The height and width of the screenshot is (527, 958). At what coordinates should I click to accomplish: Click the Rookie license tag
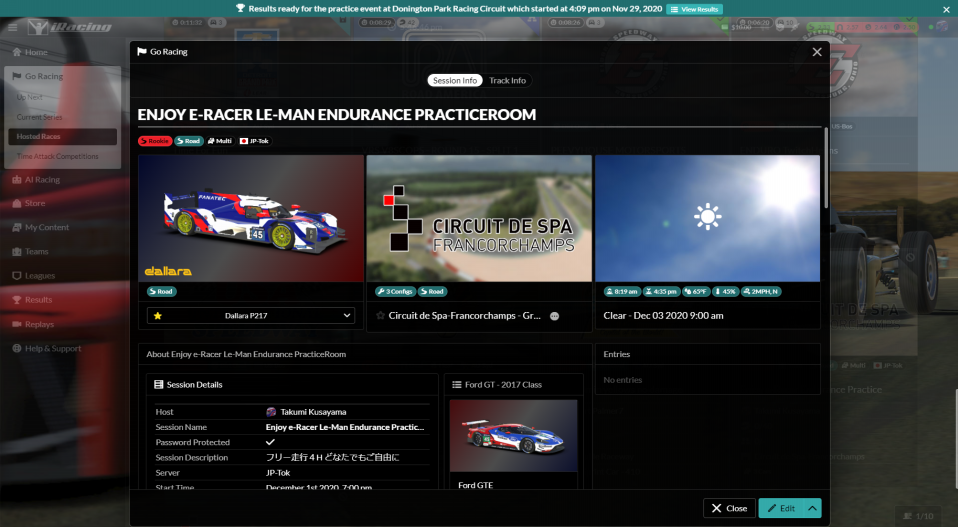point(155,141)
